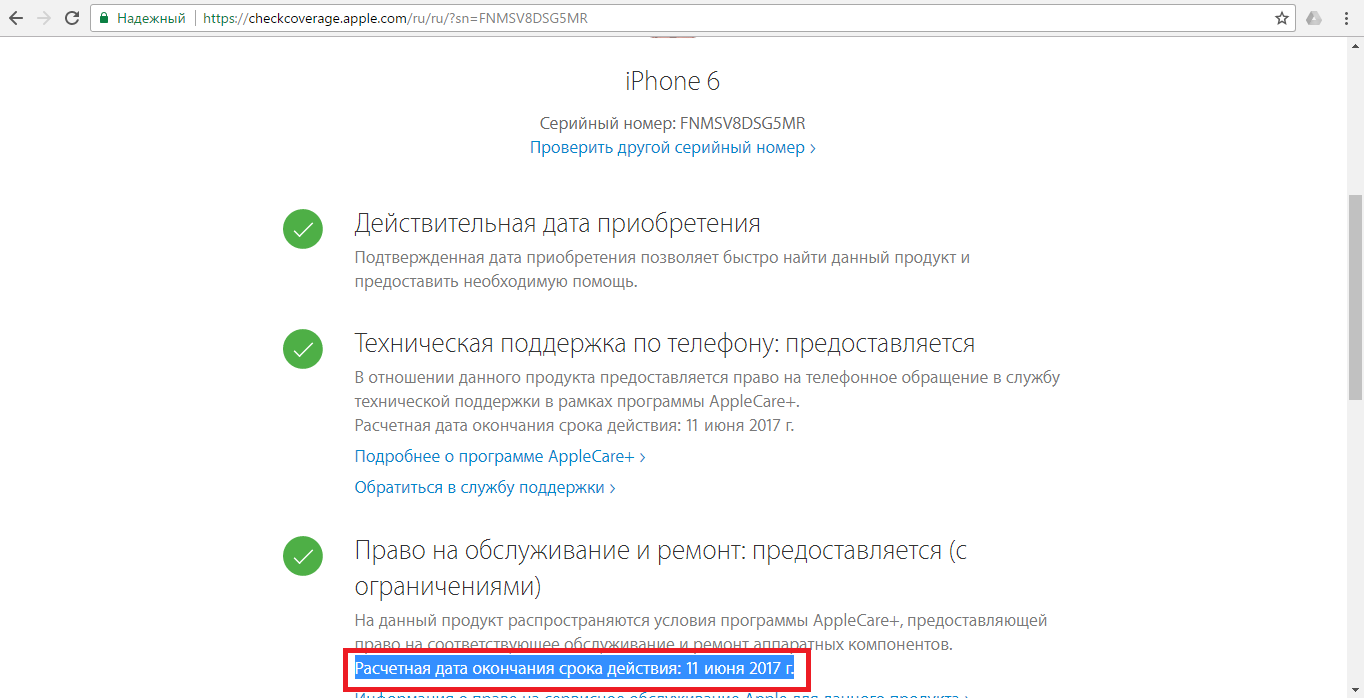Open the Chrome three-dot menu
1366x698 pixels.
[1346, 18]
